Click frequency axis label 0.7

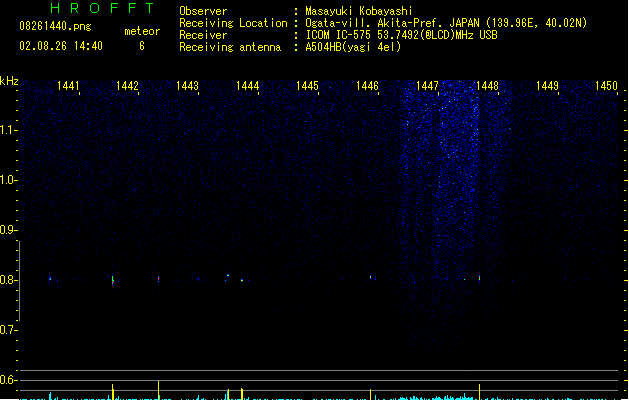pyautogui.click(x=8, y=330)
